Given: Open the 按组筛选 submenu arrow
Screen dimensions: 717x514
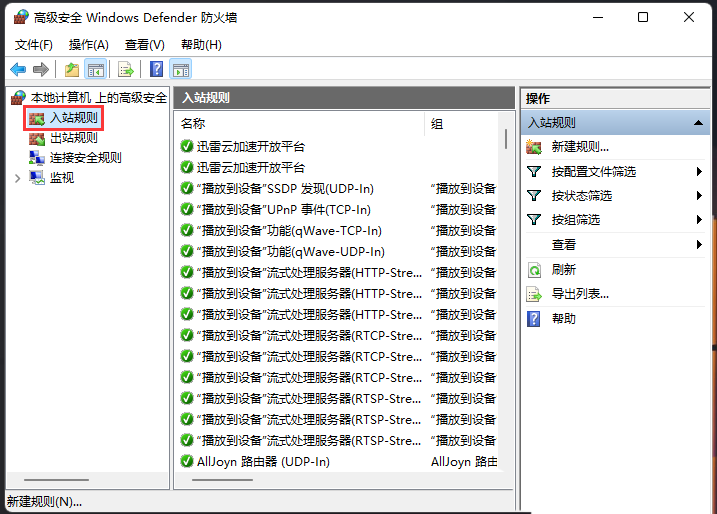Looking at the screenshot, I should 699,220.
